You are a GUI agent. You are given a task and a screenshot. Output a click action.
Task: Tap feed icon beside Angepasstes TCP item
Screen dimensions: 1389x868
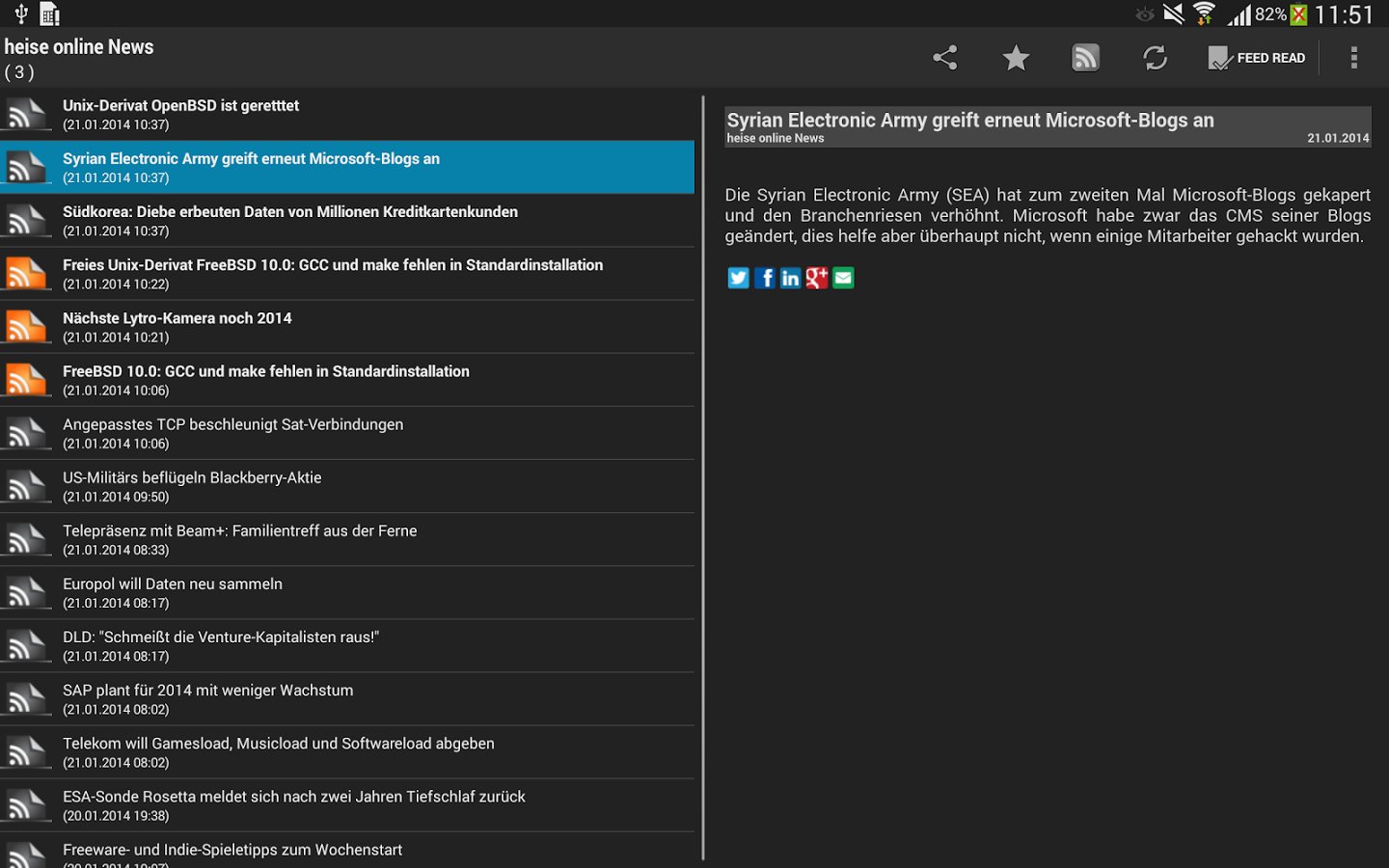pyautogui.click(x=26, y=433)
